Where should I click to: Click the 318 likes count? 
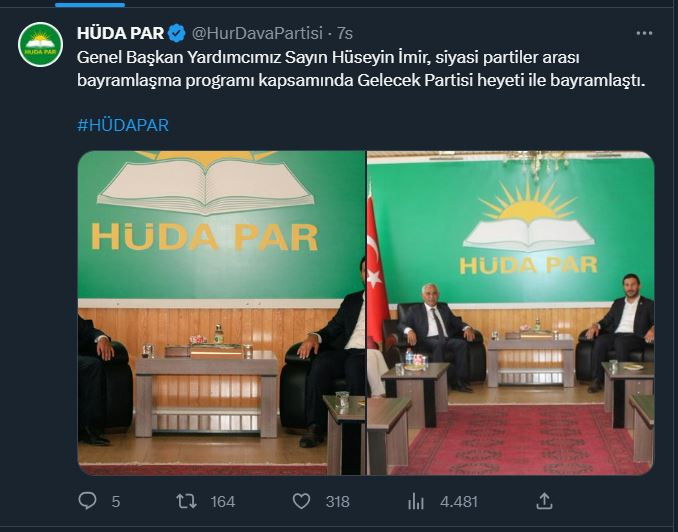click(337, 502)
